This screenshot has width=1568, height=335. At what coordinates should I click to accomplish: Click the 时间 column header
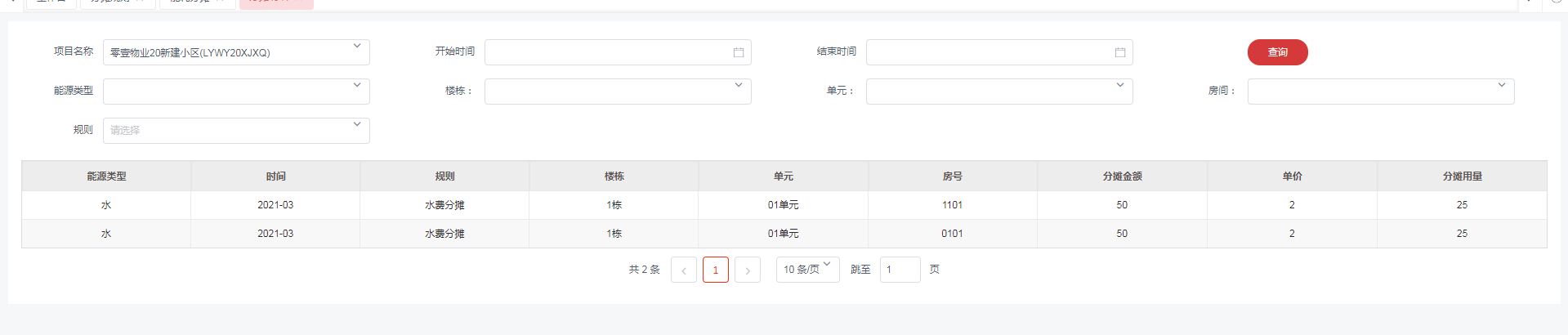pyautogui.click(x=275, y=176)
